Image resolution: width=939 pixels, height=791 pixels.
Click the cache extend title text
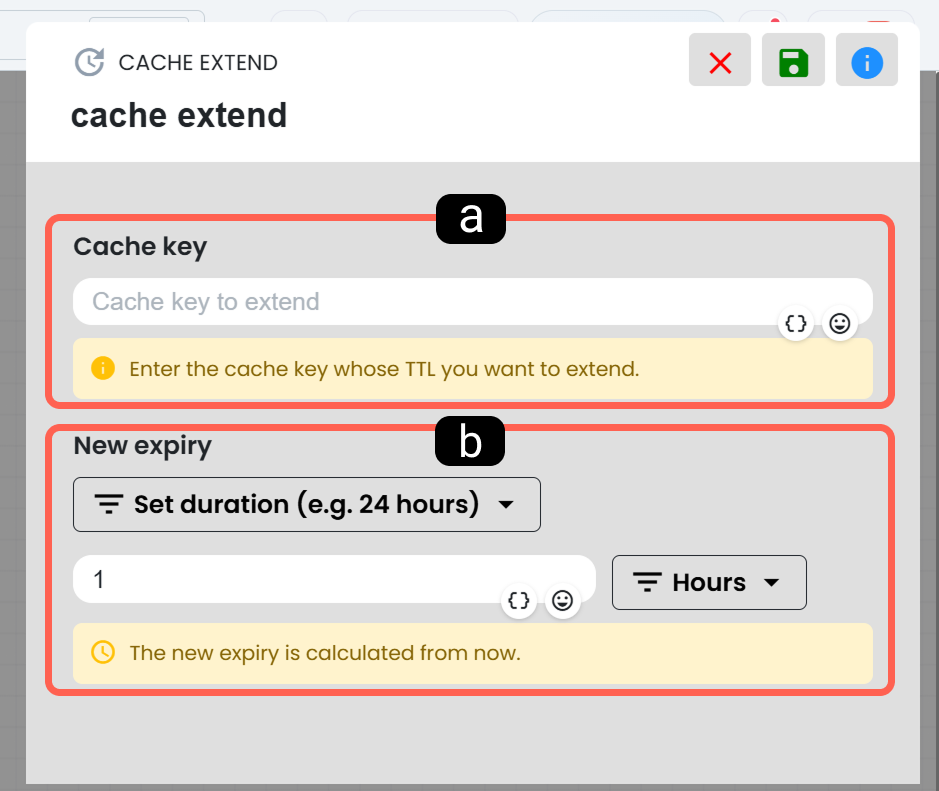click(179, 116)
